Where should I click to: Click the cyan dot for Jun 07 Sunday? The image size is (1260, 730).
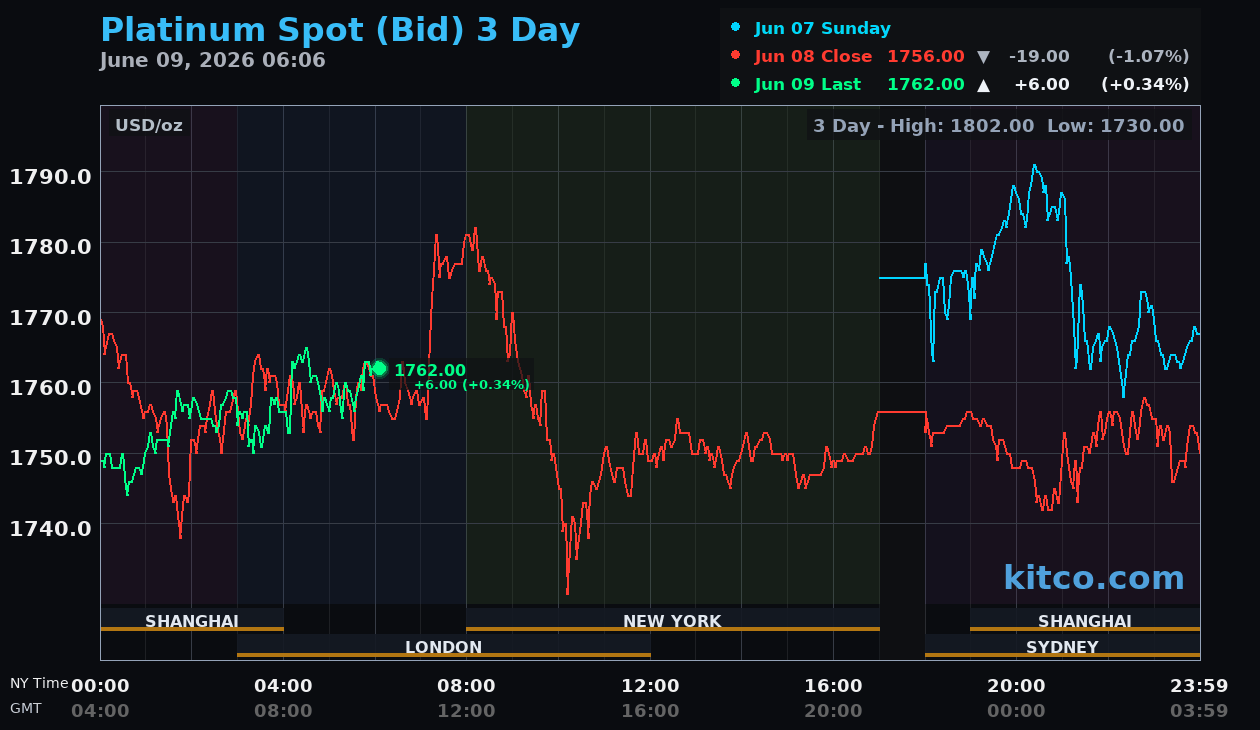click(737, 28)
